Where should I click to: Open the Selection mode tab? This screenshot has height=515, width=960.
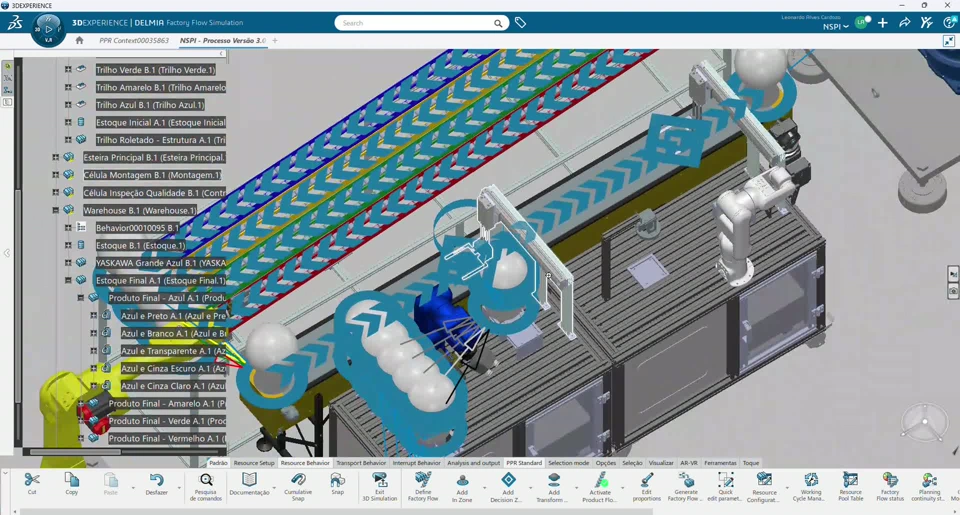click(x=569, y=463)
